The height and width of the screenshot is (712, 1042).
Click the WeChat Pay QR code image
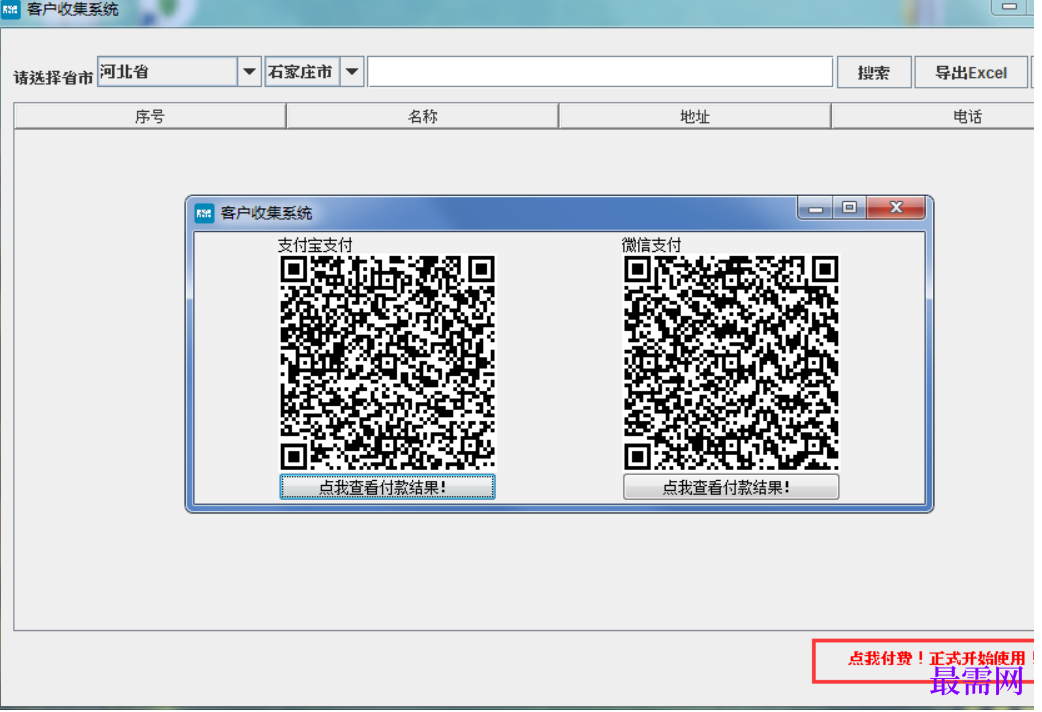(x=731, y=363)
